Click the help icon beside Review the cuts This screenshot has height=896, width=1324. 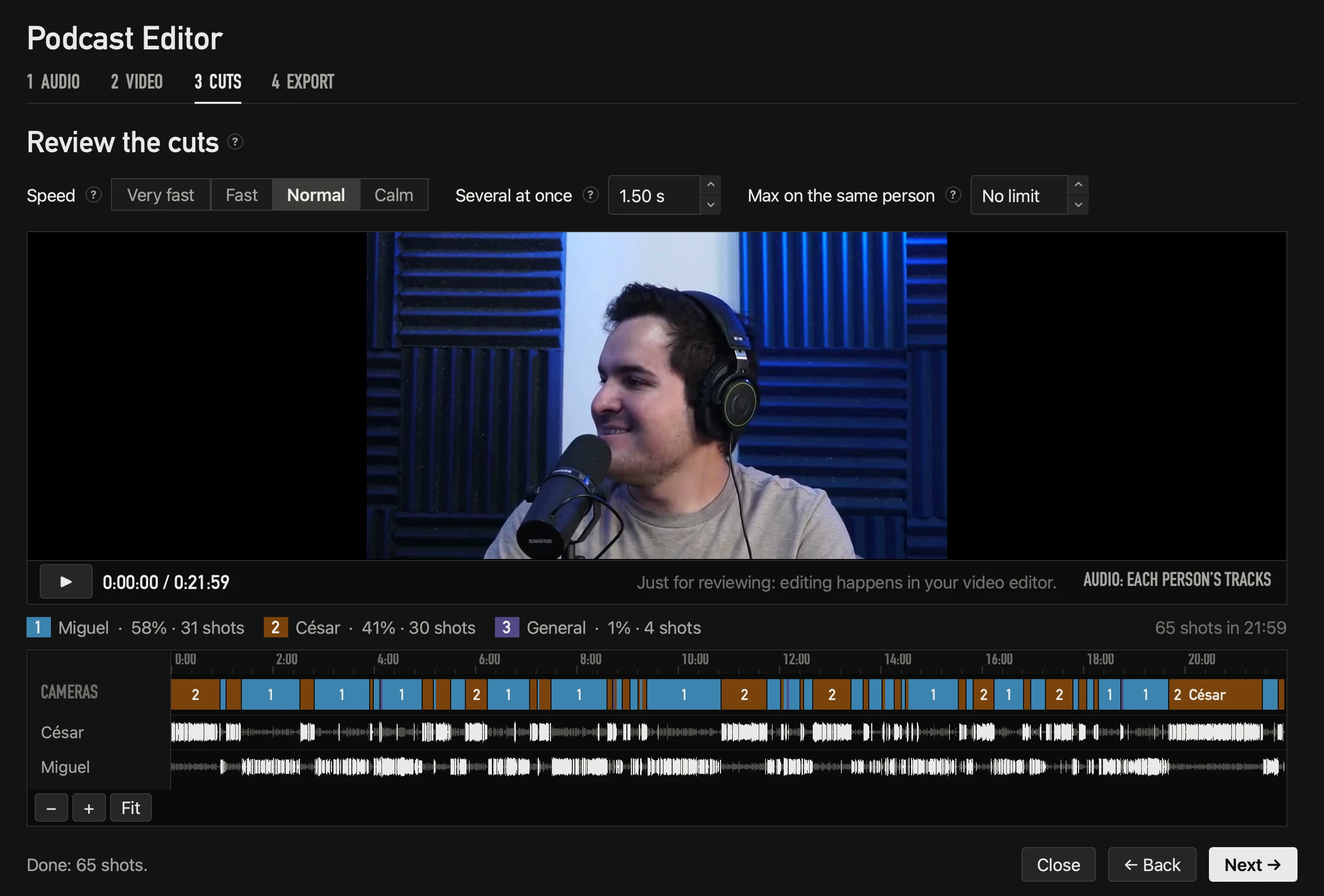coord(235,141)
